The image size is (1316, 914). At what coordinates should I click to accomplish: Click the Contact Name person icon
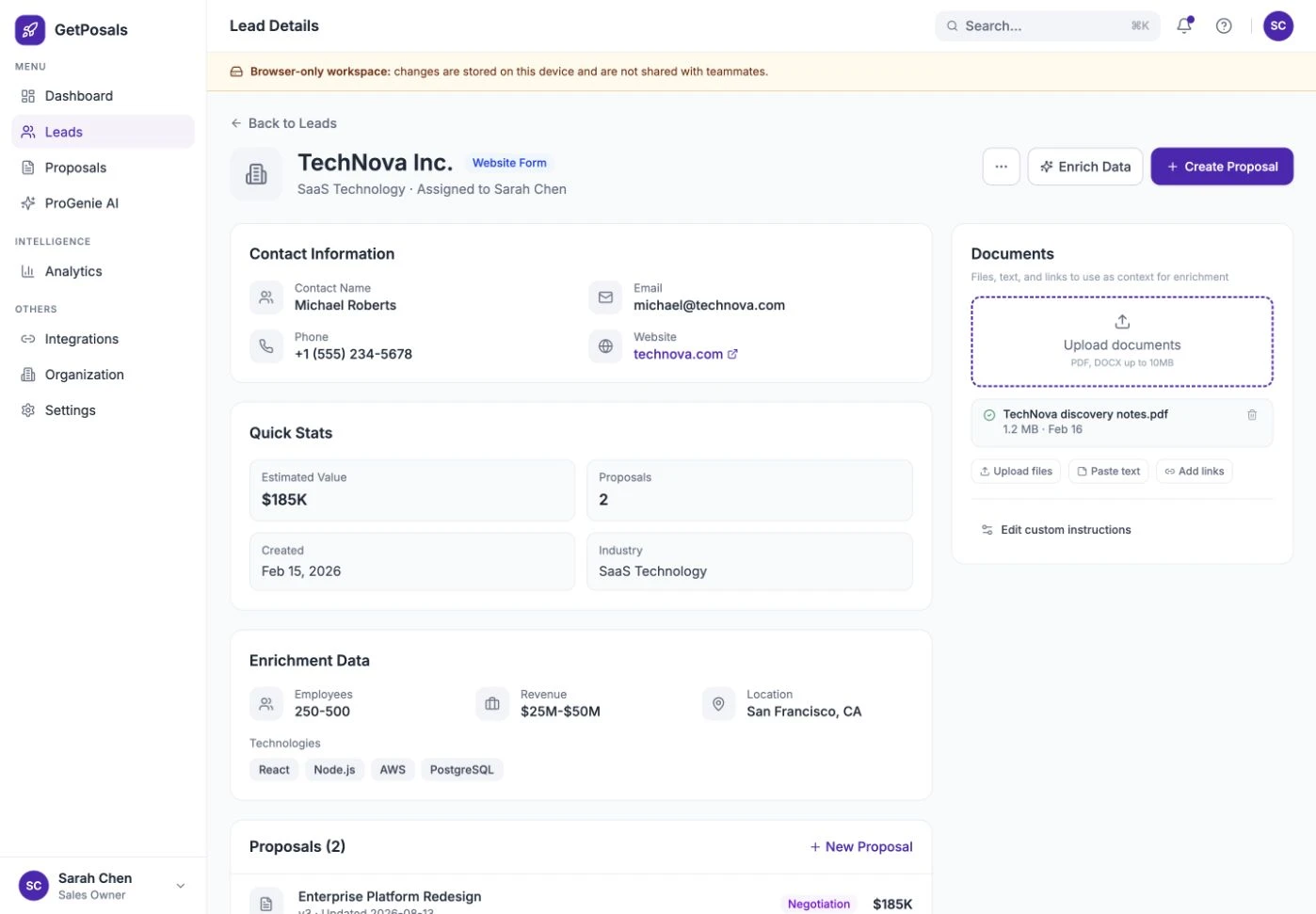pos(266,297)
